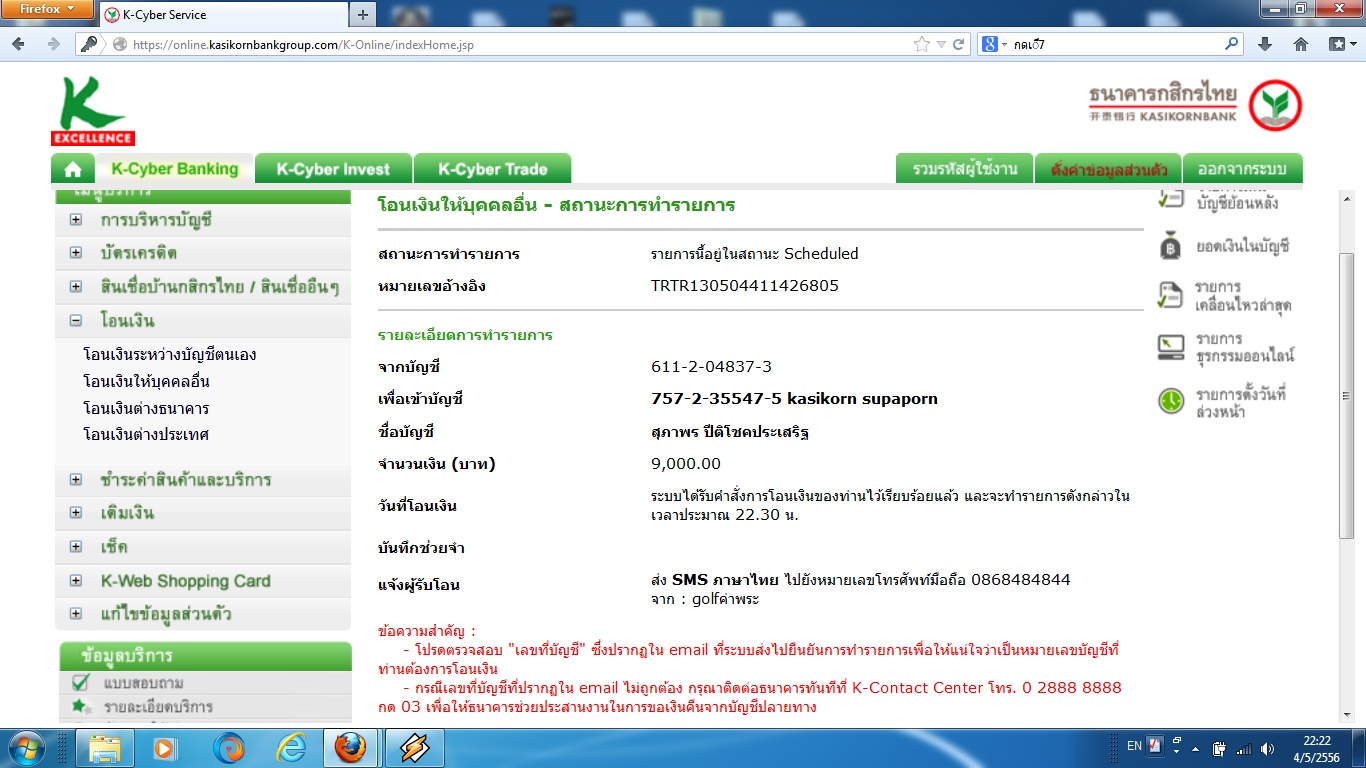
Task: Click the Google search input field
Action: pos(1116,44)
